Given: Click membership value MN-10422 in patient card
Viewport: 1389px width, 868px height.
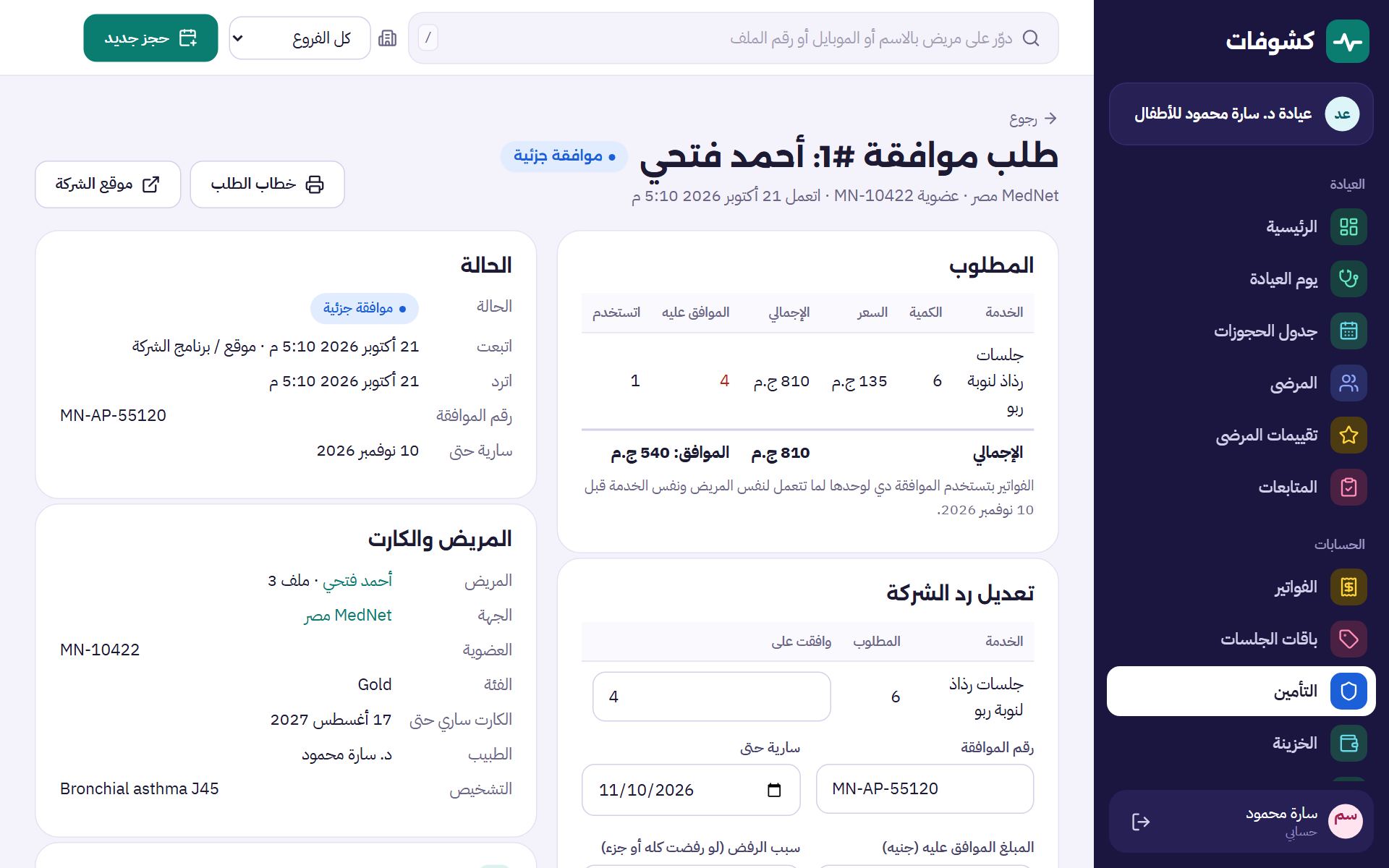Looking at the screenshot, I should pyautogui.click(x=100, y=650).
